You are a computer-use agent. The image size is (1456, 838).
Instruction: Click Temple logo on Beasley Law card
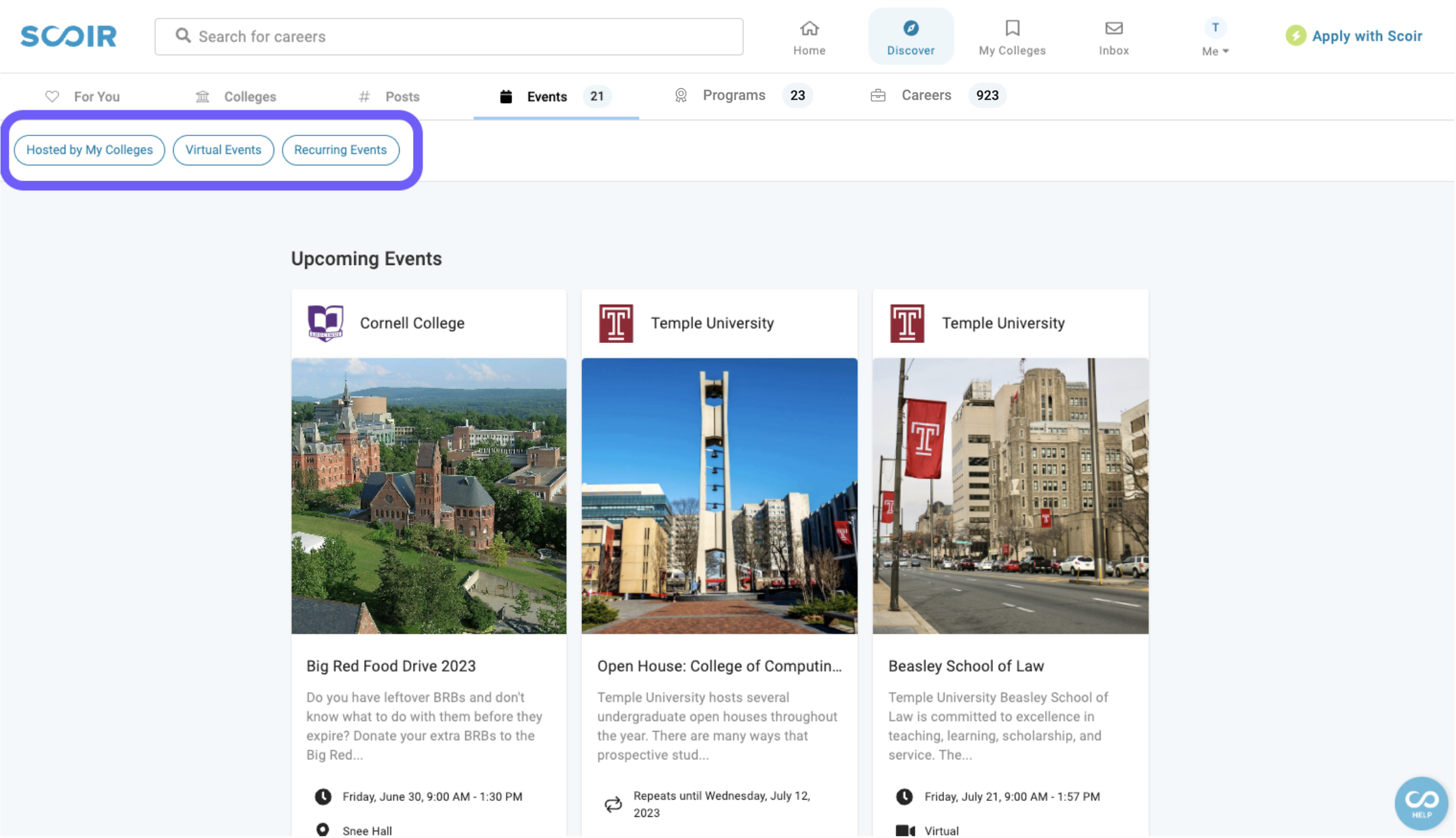906,323
